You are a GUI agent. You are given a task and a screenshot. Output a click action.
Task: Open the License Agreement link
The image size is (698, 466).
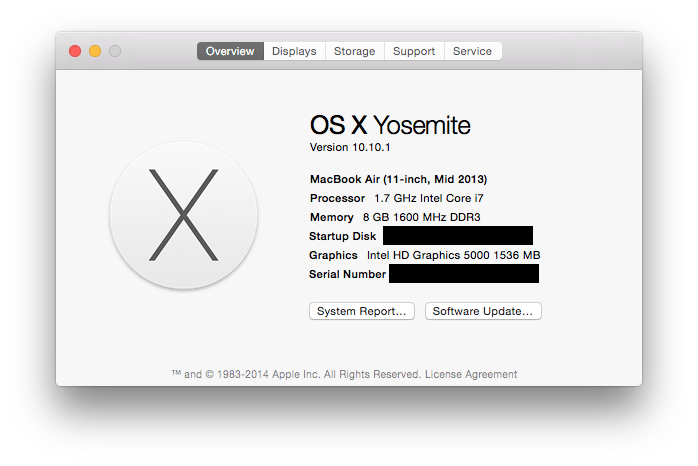point(471,374)
